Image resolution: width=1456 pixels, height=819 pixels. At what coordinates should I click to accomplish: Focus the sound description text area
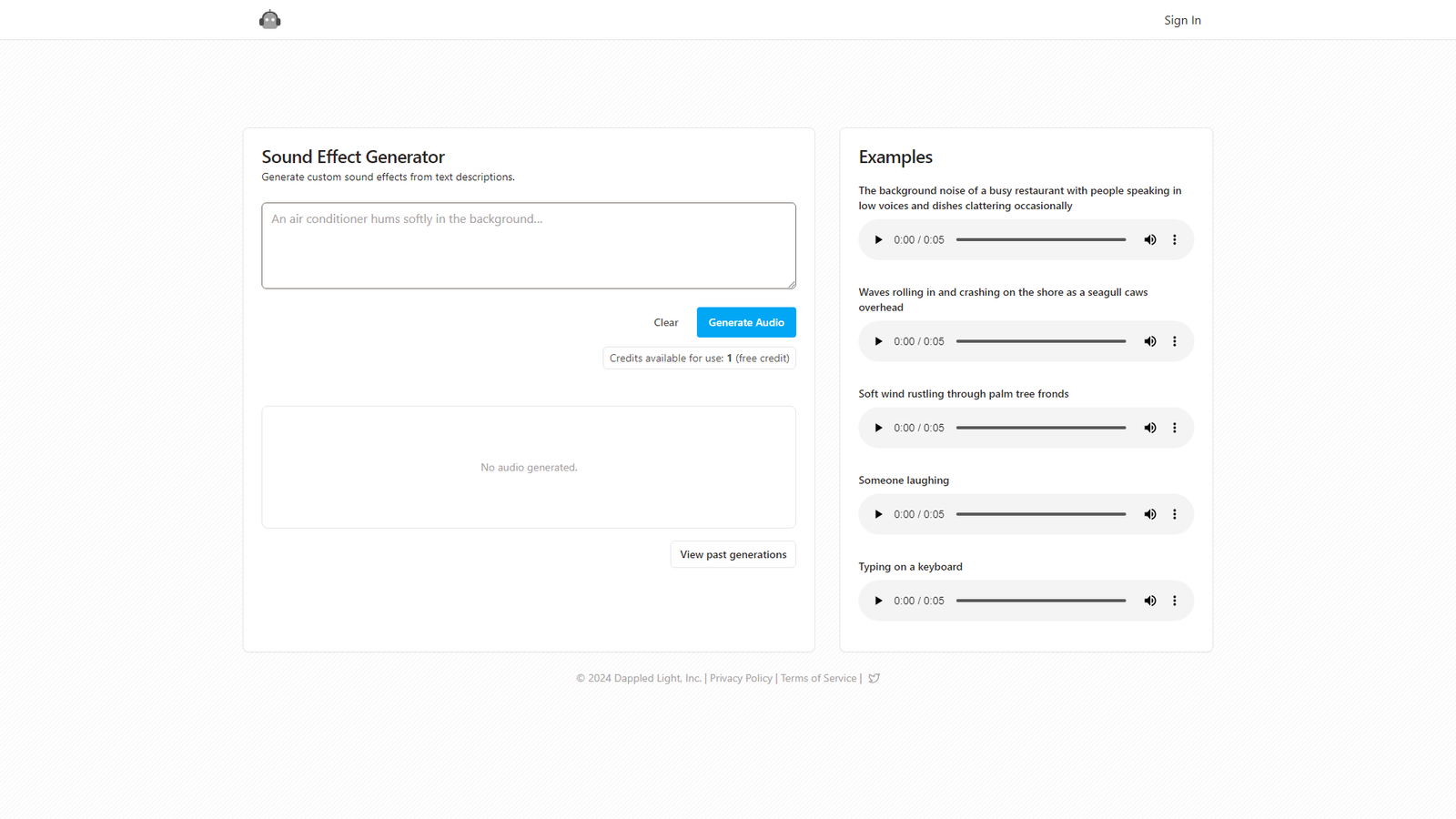pyautogui.click(x=529, y=246)
